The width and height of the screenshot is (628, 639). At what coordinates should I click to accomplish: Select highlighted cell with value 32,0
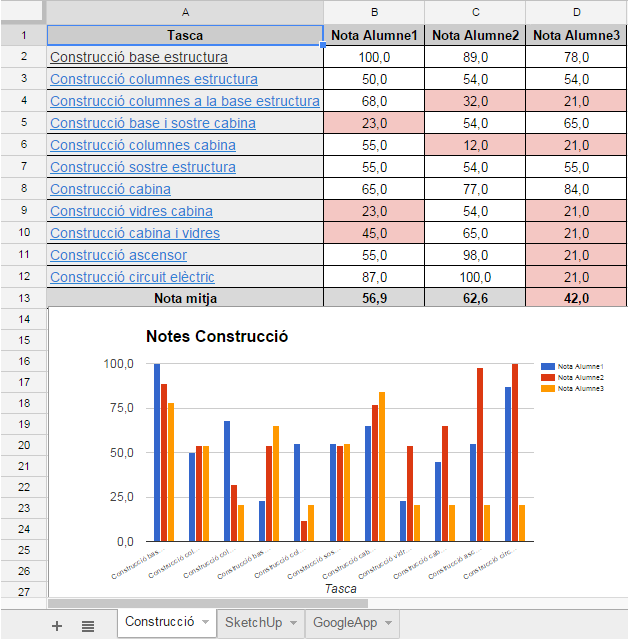[475, 101]
